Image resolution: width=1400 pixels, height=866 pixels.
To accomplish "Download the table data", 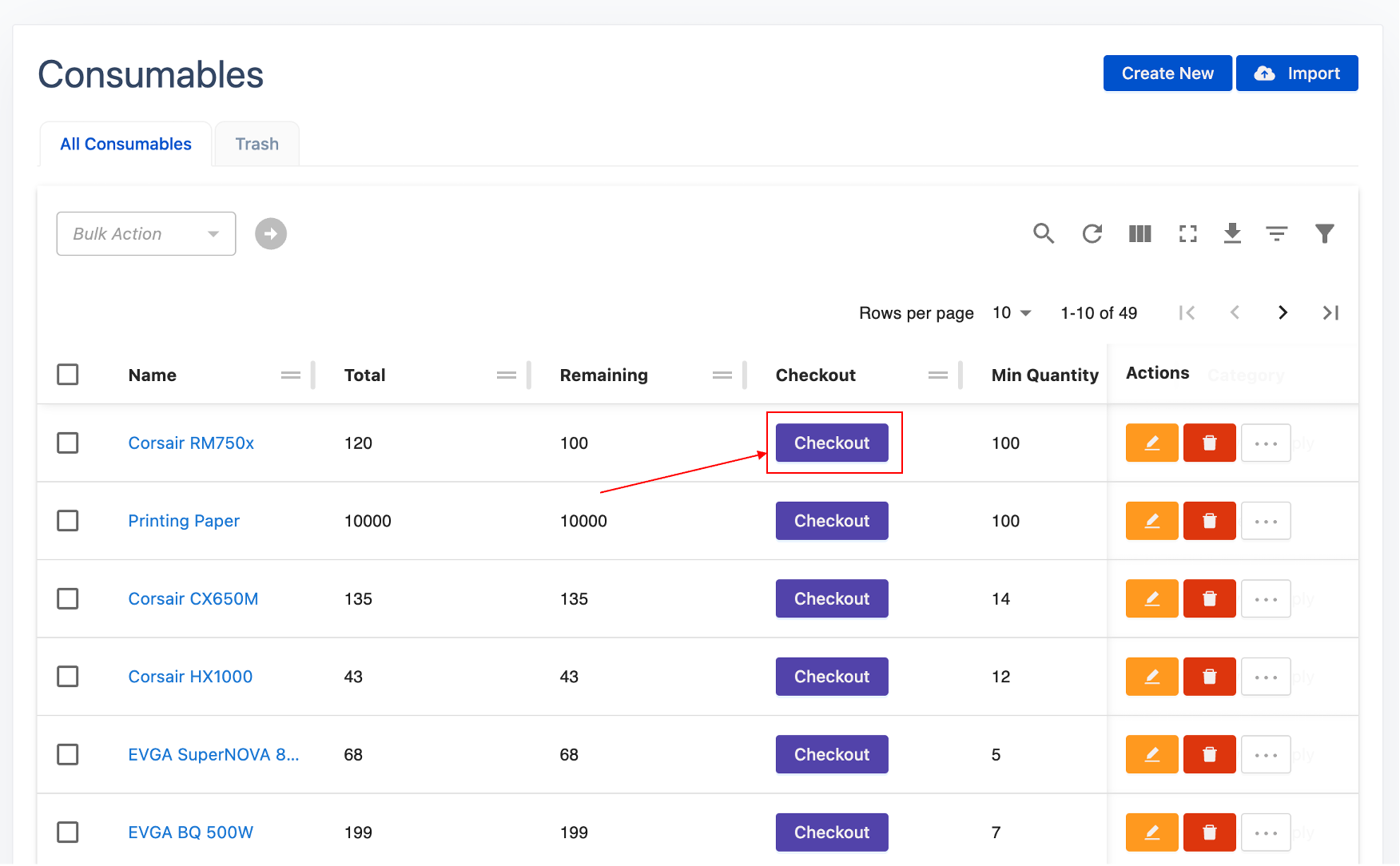I will point(1232,233).
